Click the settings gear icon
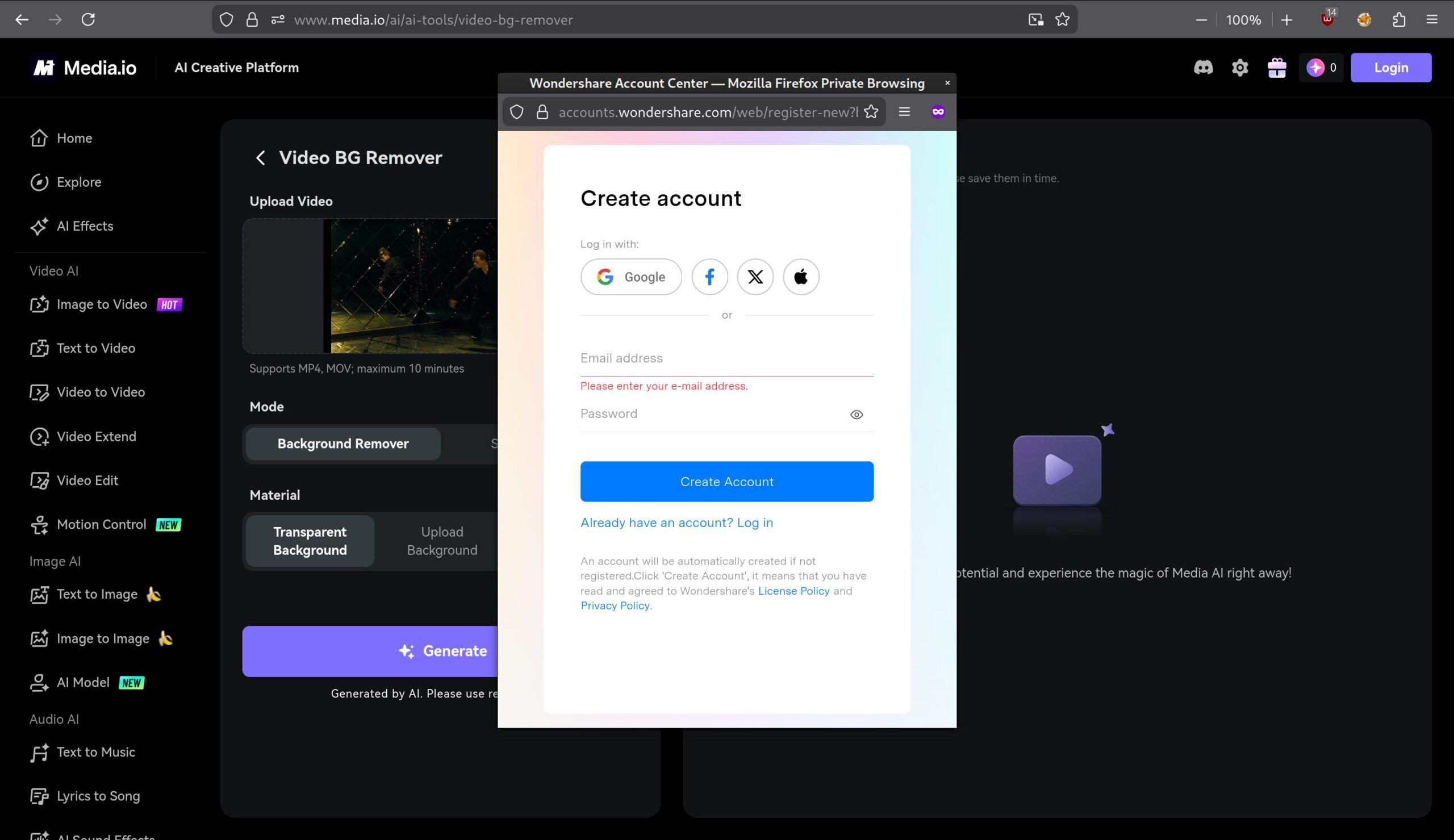Screen dimensions: 1454x840 click(1239, 68)
